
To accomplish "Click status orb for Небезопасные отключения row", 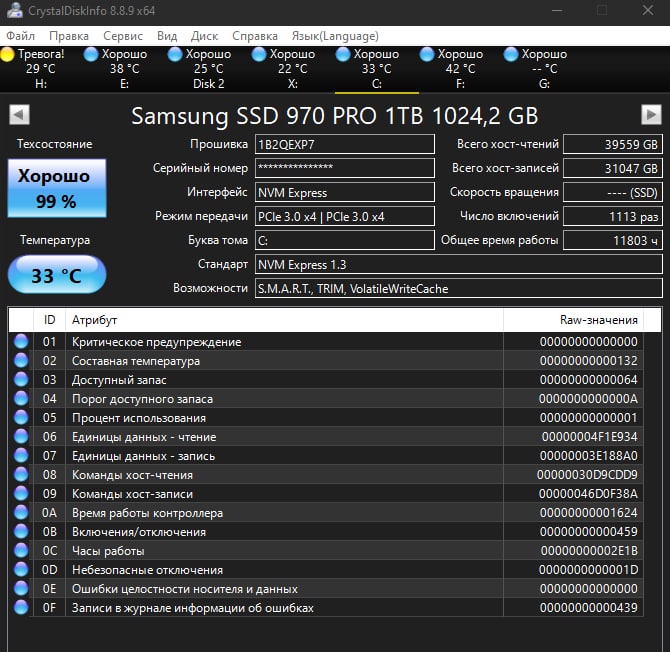I will click(21, 570).
